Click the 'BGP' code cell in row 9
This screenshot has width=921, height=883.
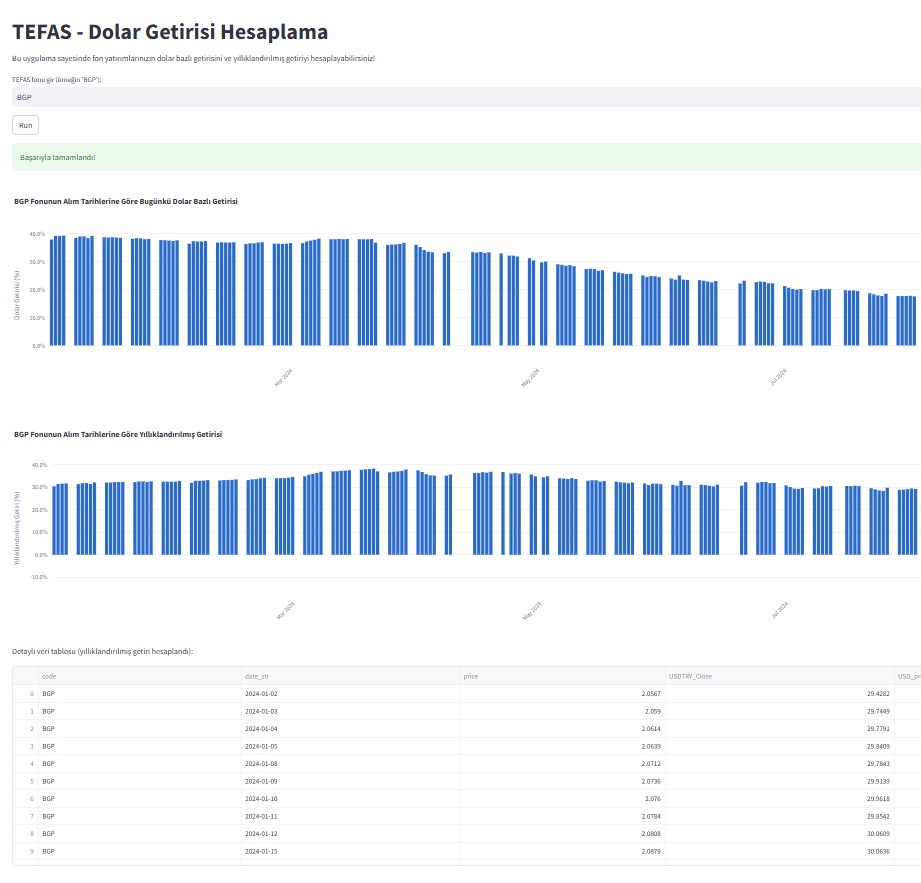point(140,851)
